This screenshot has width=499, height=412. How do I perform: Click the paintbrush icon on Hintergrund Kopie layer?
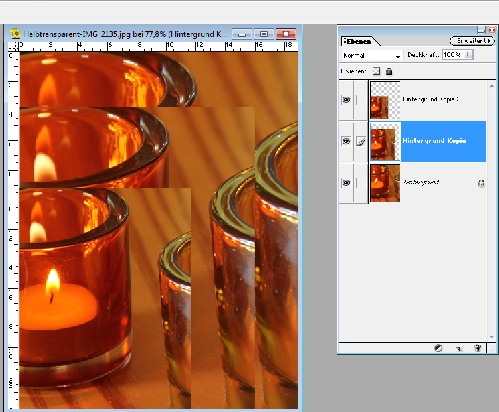point(361,141)
